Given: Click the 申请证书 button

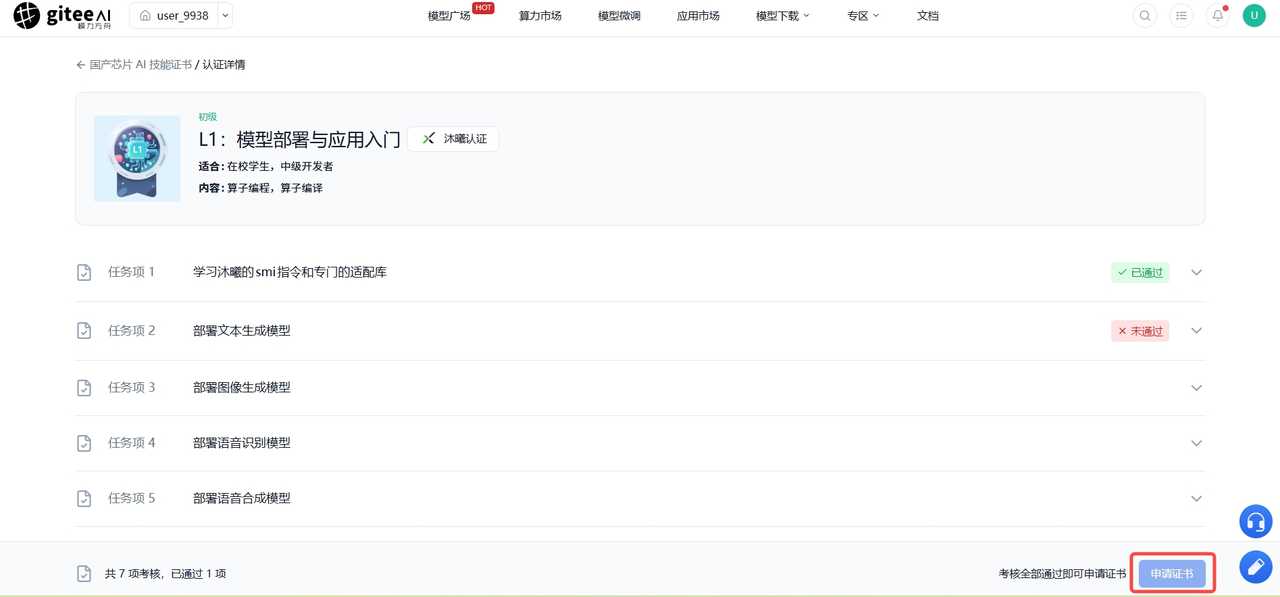Looking at the screenshot, I should coord(1172,574).
